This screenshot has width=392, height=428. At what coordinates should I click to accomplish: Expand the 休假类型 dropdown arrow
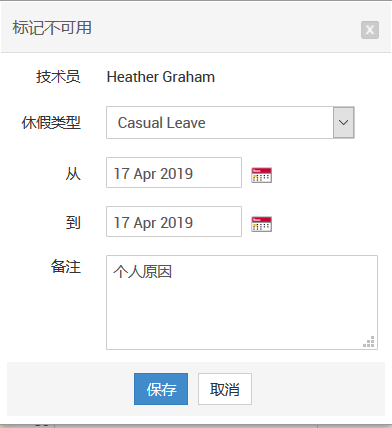click(x=343, y=122)
